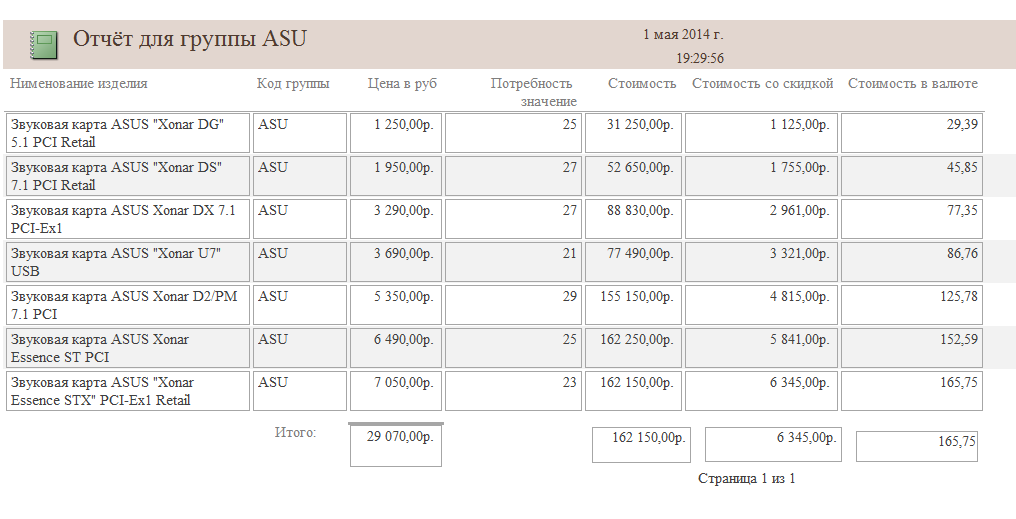
Task: Click the ASU code in the Xonar DG row
Action: (x=300, y=133)
